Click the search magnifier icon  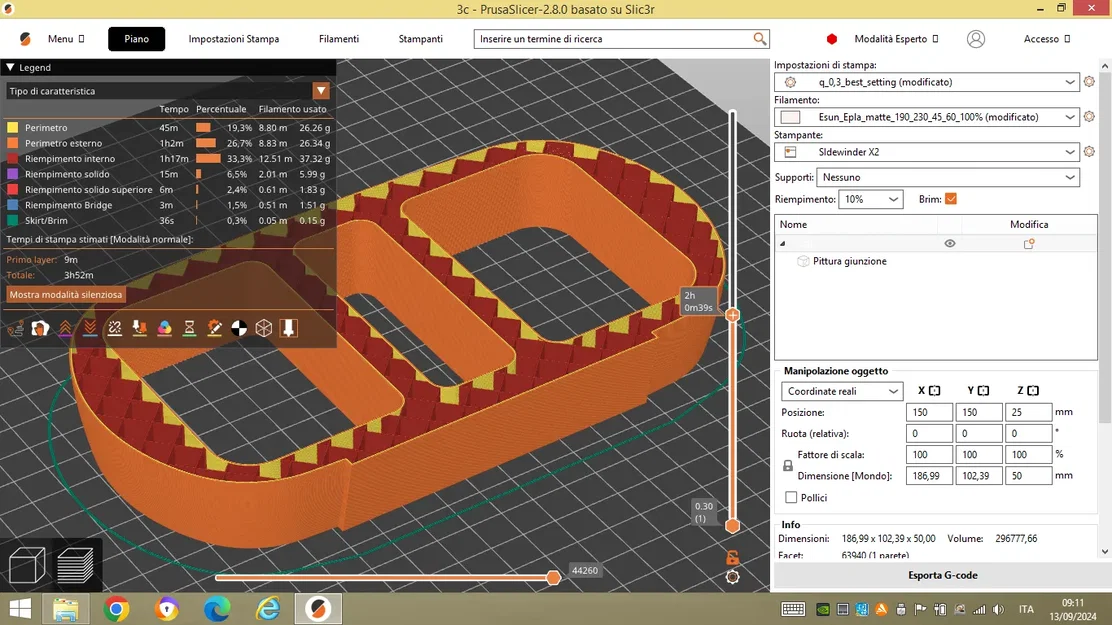[x=760, y=39]
